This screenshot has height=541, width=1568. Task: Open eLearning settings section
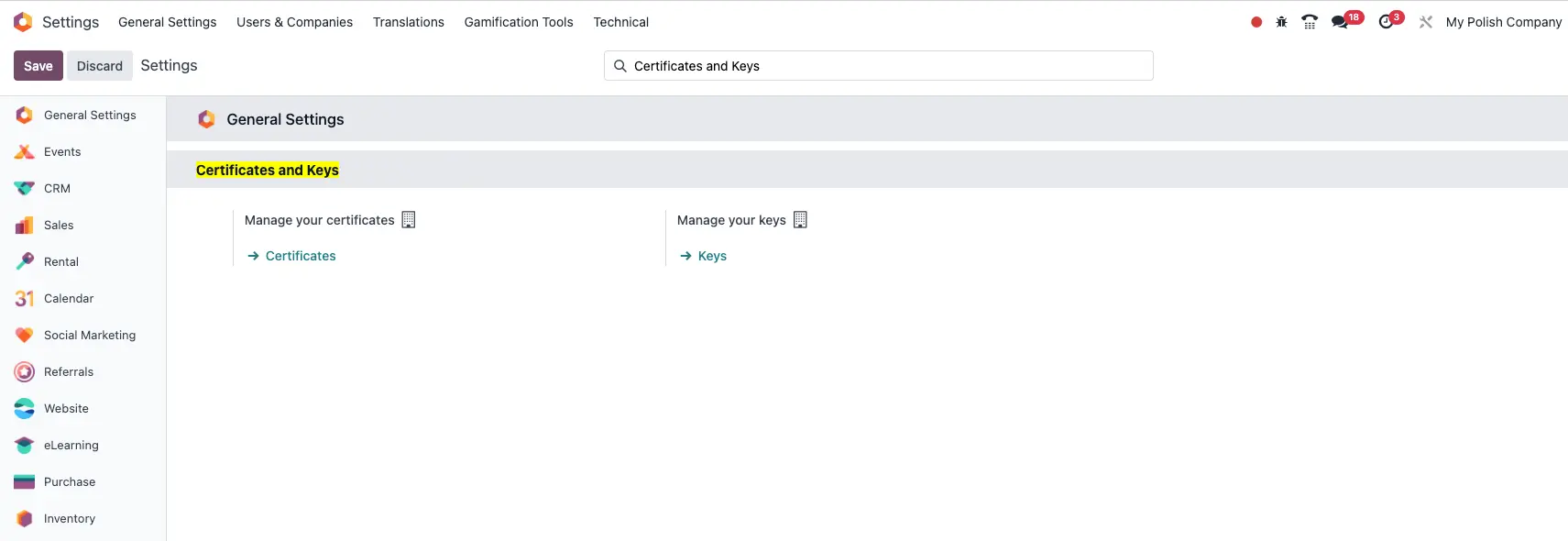pyautogui.click(x=71, y=446)
